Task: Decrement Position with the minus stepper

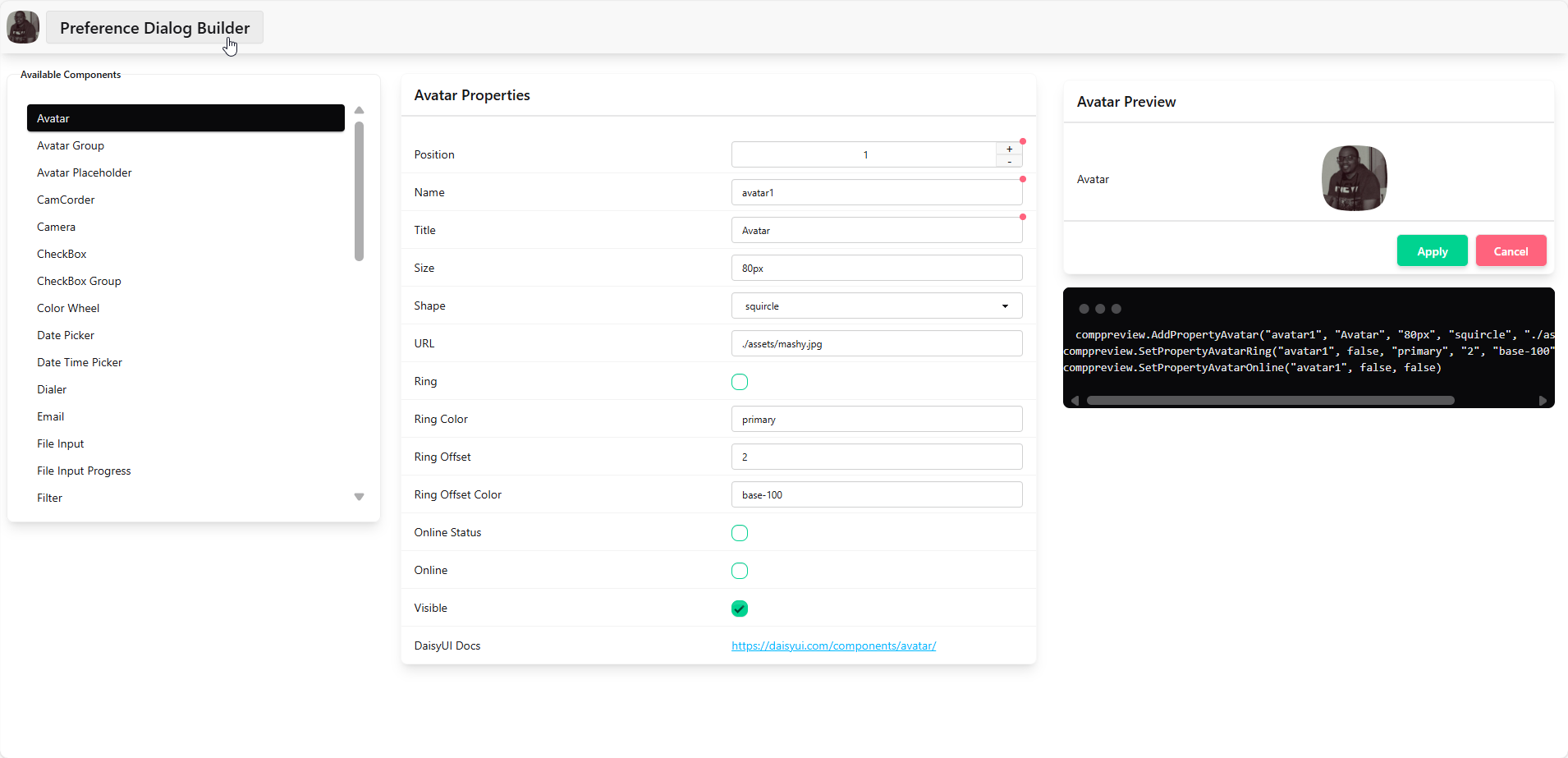Action: click(x=1009, y=162)
